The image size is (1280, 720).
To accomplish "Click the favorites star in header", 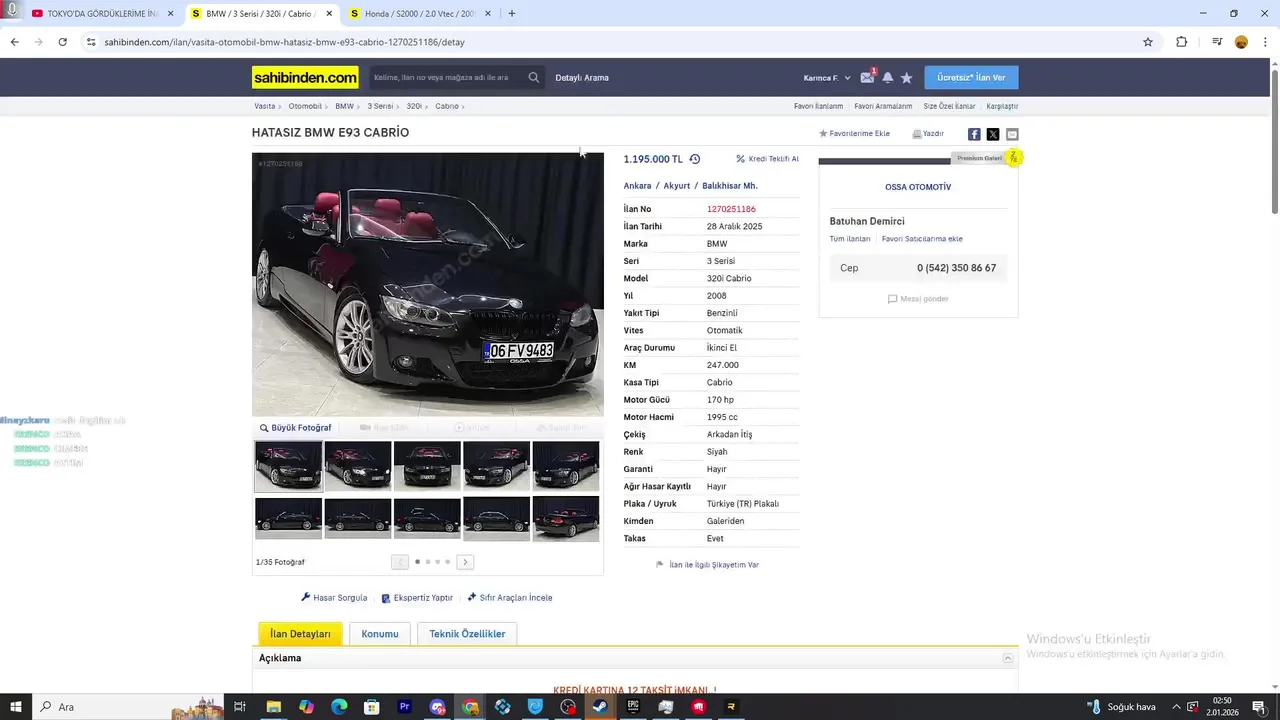I will (907, 77).
